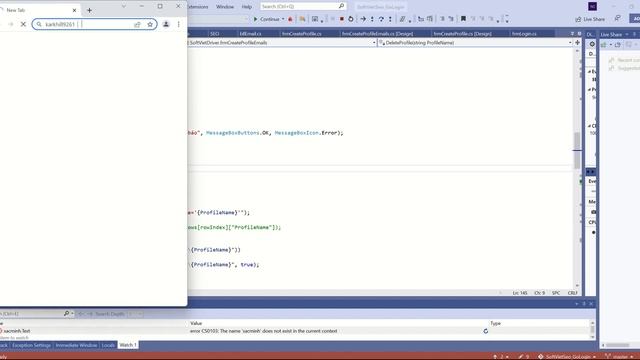The image size is (640, 360).
Task: Click the Chrome tab search chevron
Action: [x=124, y=7]
